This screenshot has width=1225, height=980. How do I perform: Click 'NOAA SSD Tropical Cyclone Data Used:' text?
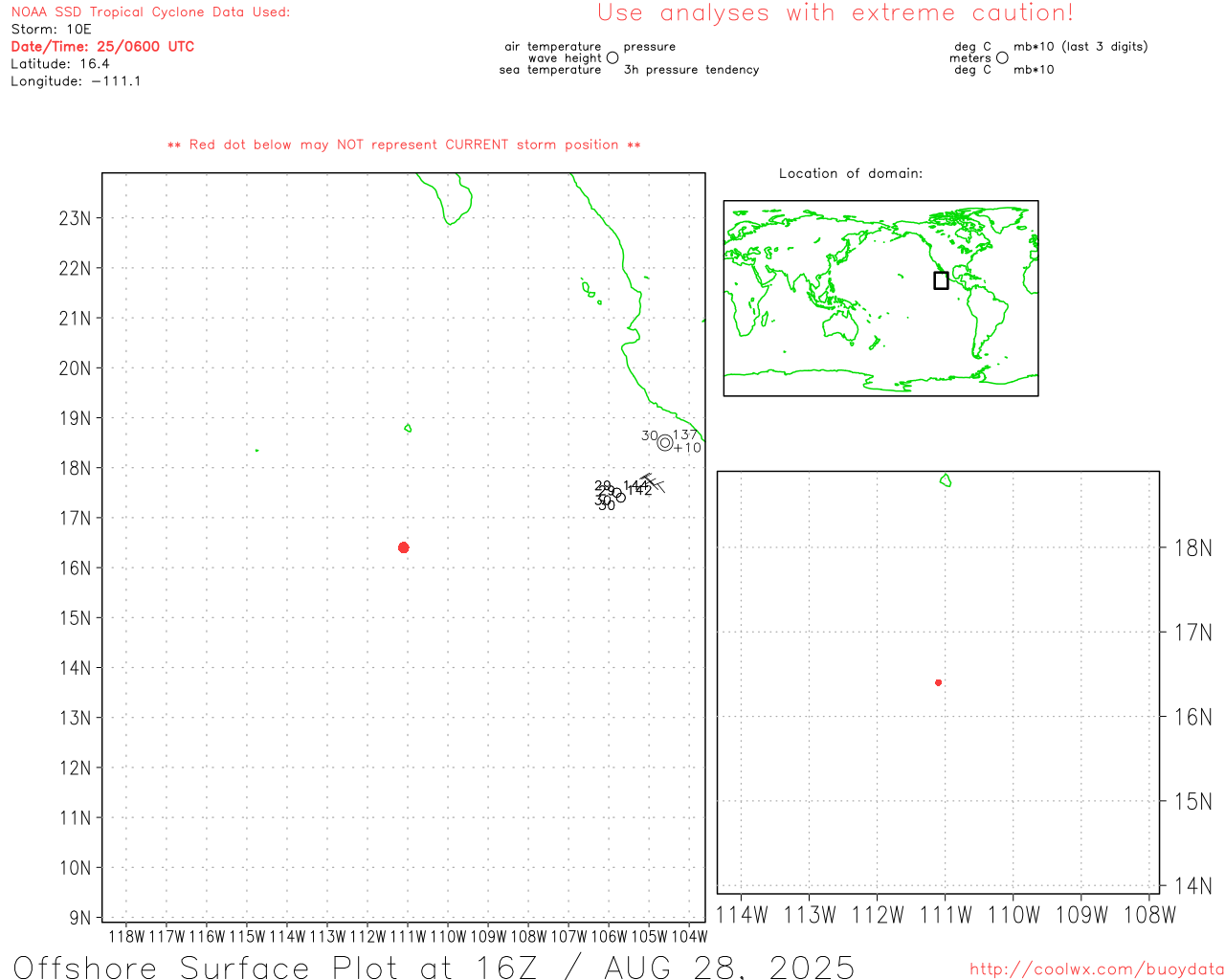(x=150, y=12)
